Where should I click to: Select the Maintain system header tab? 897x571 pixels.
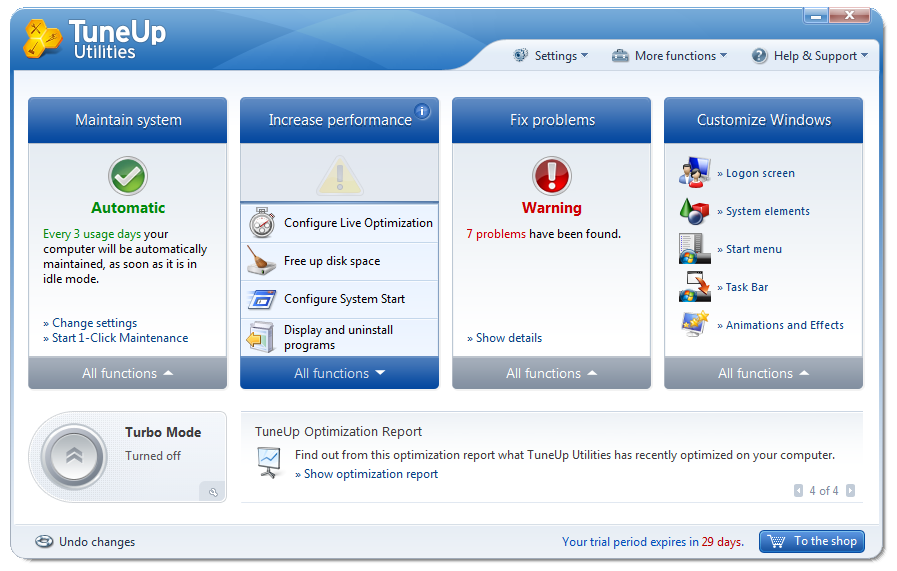tap(128, 120)
